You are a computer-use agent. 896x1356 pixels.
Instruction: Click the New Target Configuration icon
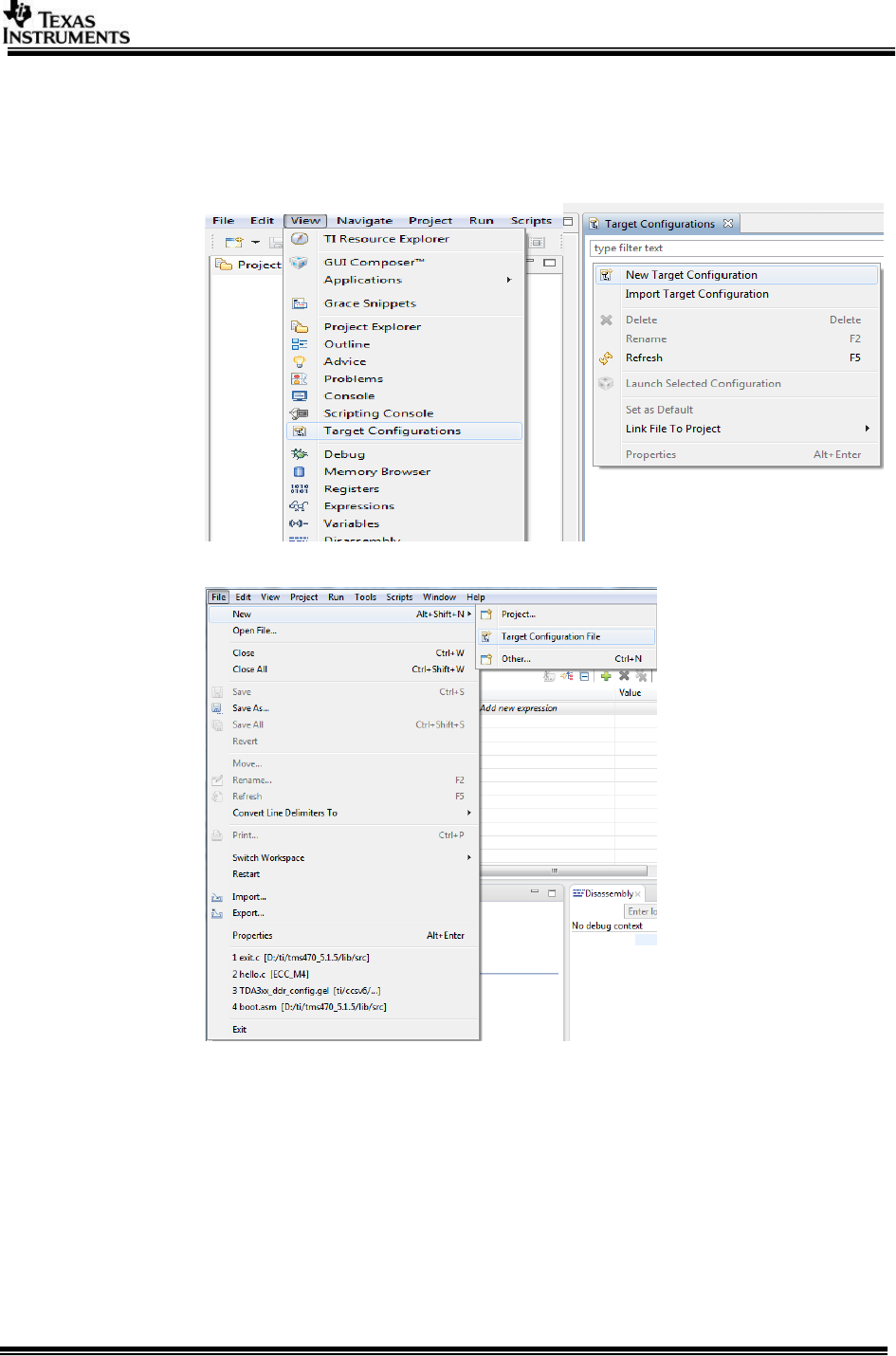606,275
